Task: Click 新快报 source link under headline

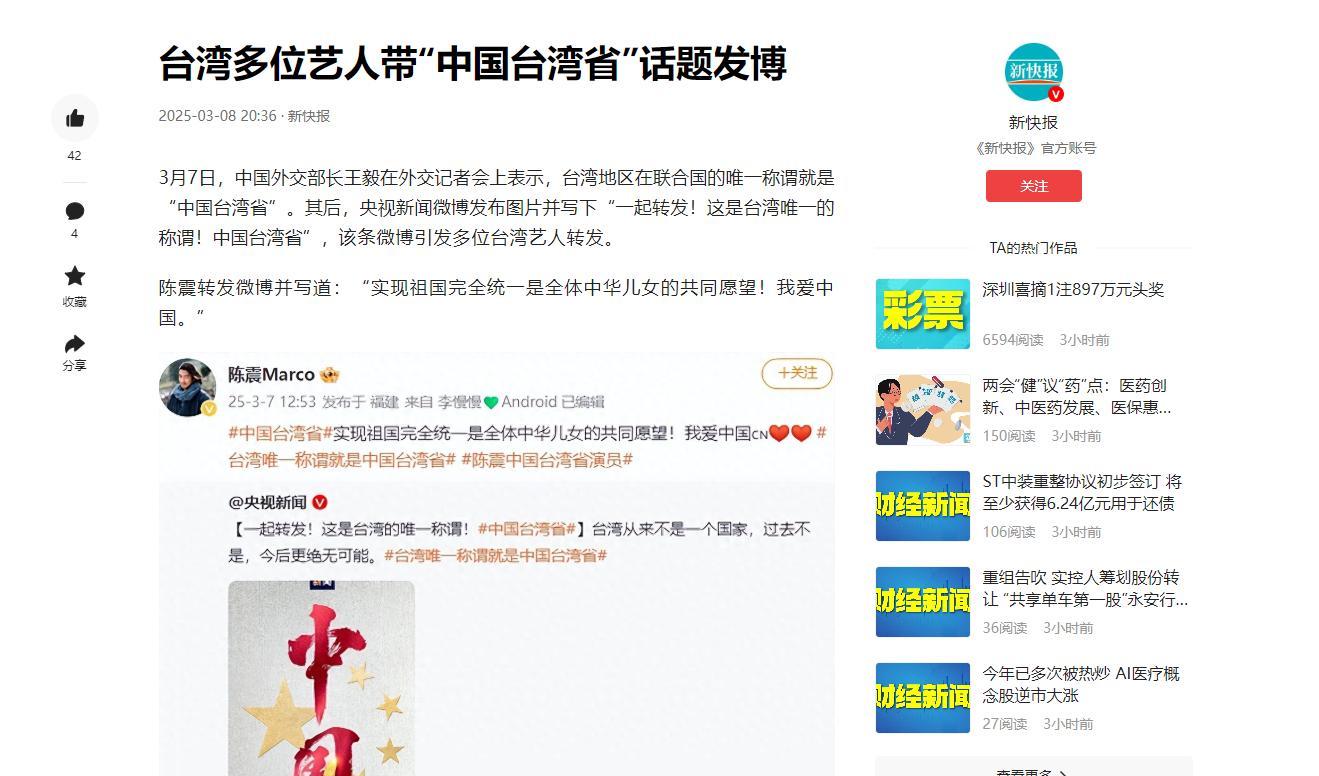Action: (x=309, y=116)
